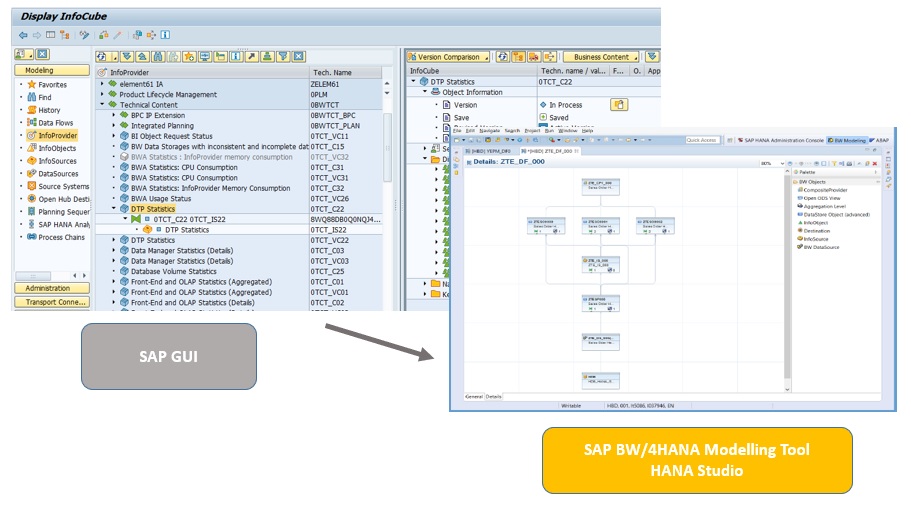Viewport: 911px width, 509px height.
Task: Click the Tech. Name column header
Action: click(x=346, y=72)
